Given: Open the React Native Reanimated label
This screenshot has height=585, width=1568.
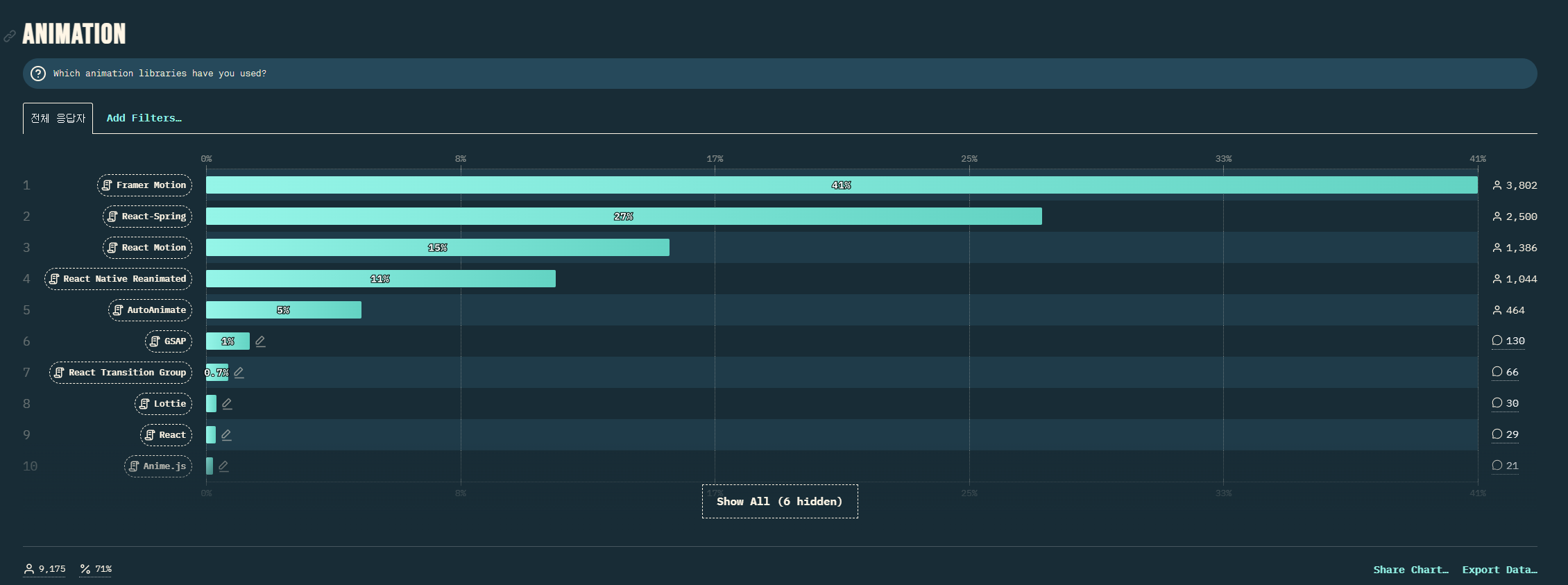Looking at the screenshot, I should pos(118,279).
